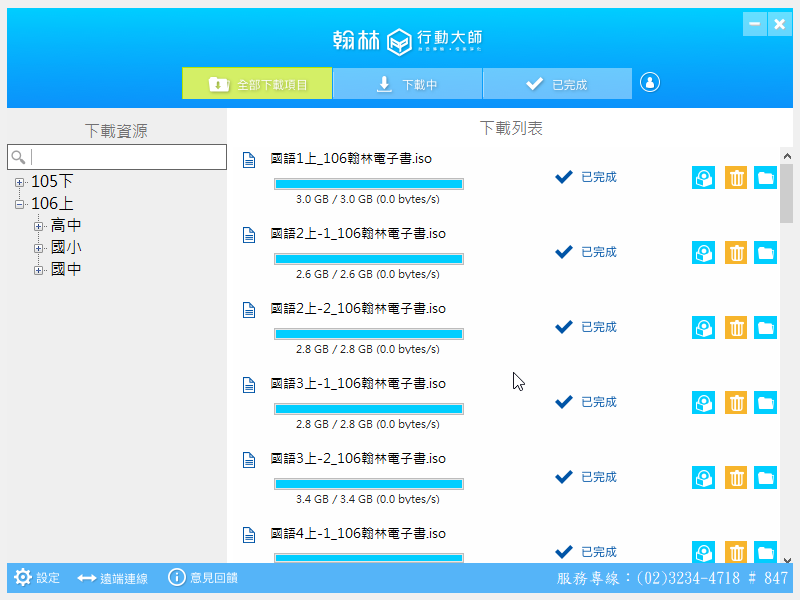This screenshot has width=800, height=600.
Task: Click the file name 國語1上_106翰林電子書.iso
Action: point(351,159)
